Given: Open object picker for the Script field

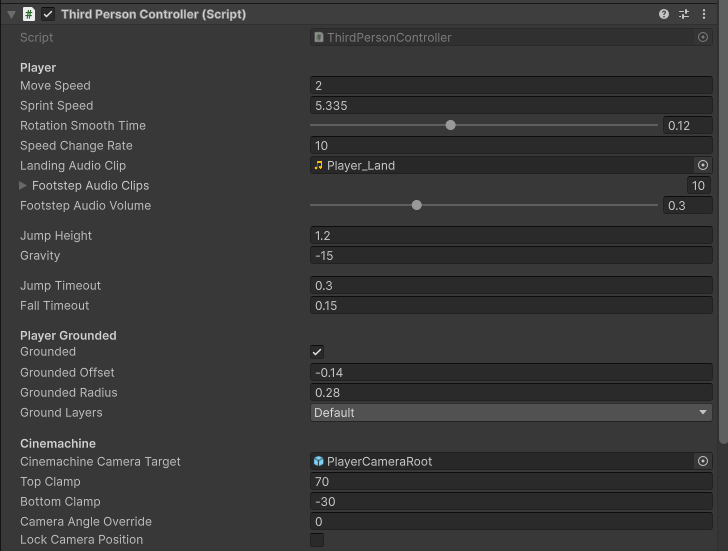Looking at the screenshot, I should pyautogui.click(x=703, y=37).
